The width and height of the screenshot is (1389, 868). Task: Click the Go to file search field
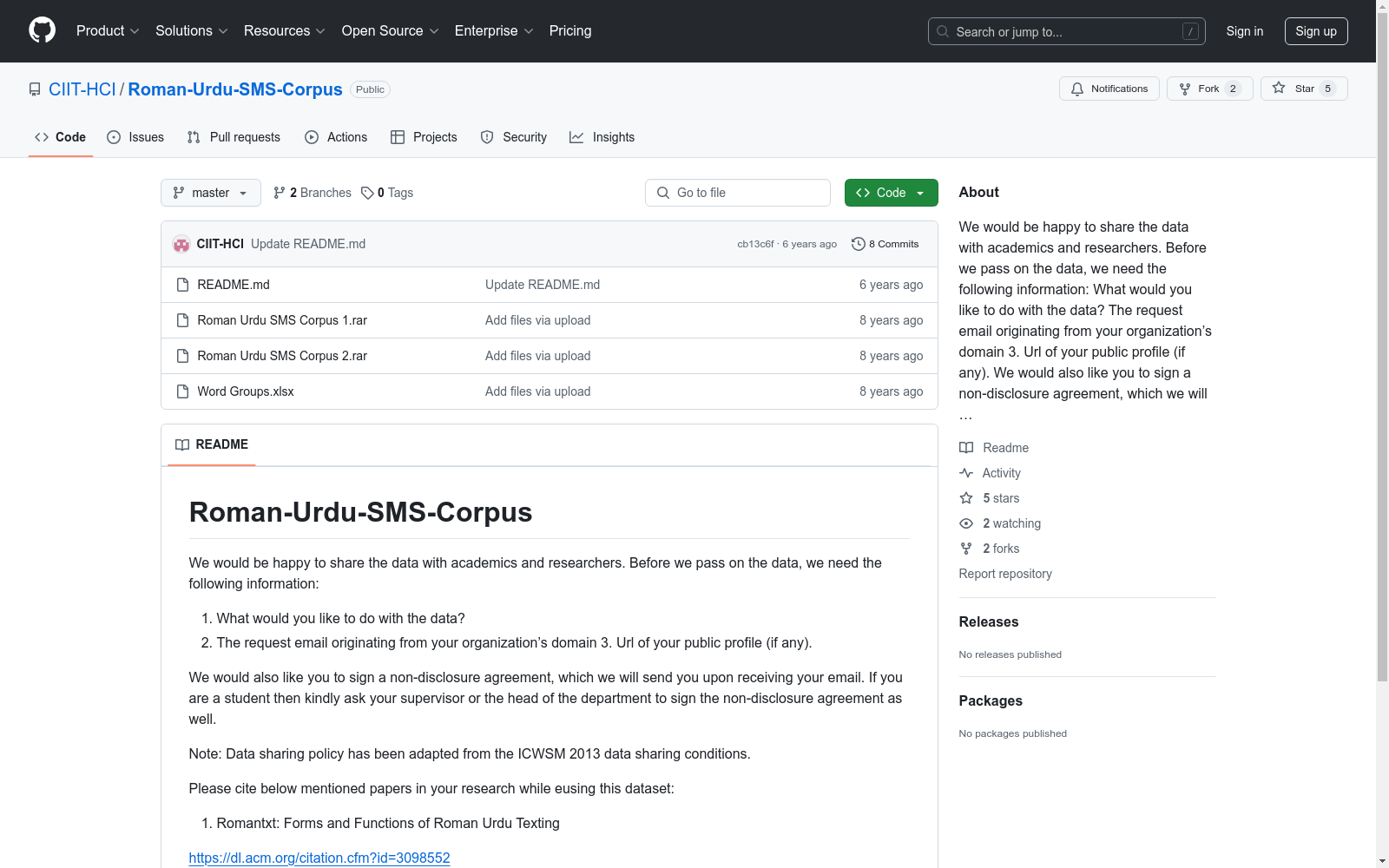[738, 193]
